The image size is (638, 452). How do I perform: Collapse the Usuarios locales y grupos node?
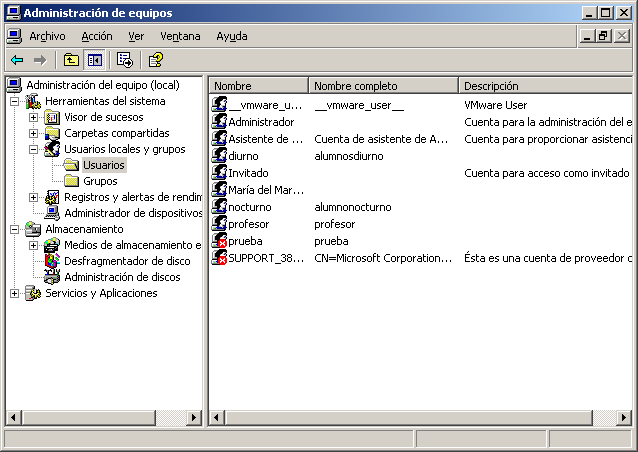pos(33,149)
